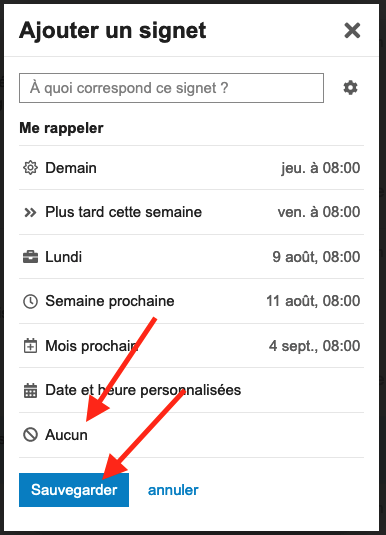The image size is (386, 535).
Task: Choose Mois prochain reminder
Action: pos(191,346)
